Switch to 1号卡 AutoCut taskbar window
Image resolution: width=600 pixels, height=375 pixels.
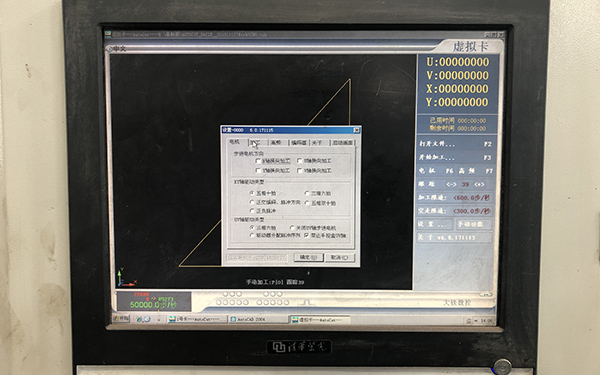tap(197, 319)
